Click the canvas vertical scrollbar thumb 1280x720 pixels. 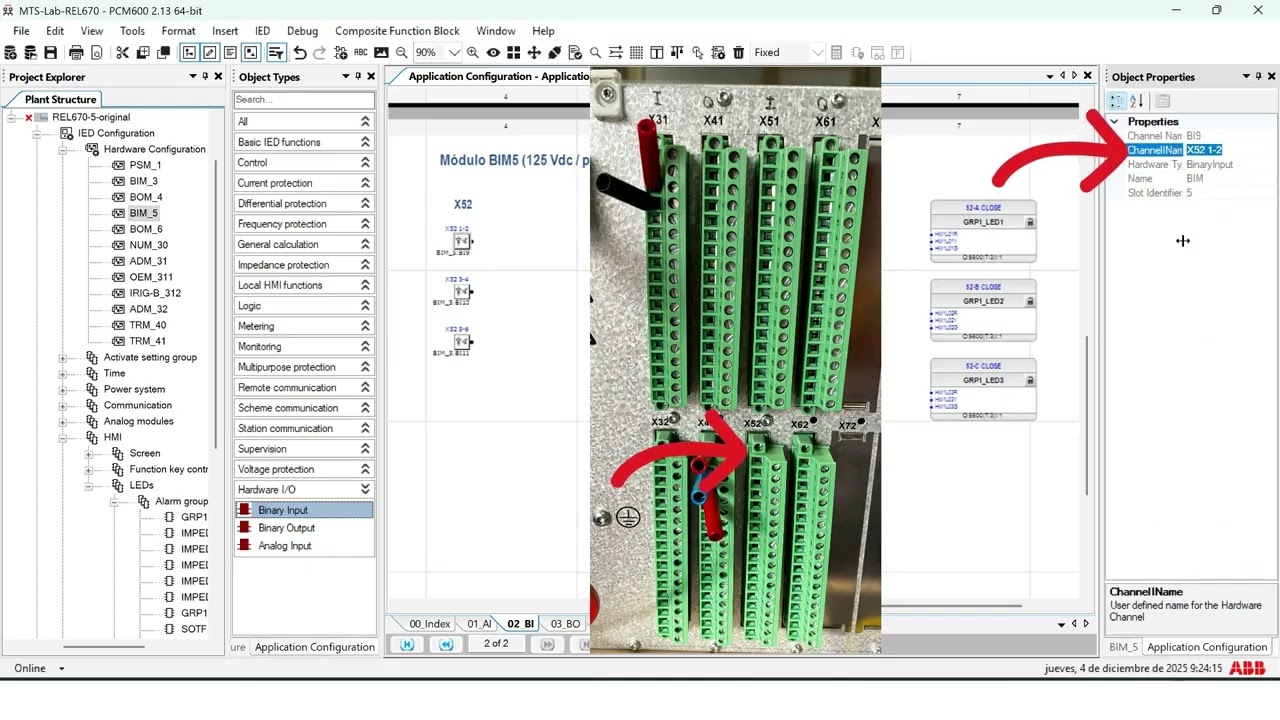(1087, 415)
